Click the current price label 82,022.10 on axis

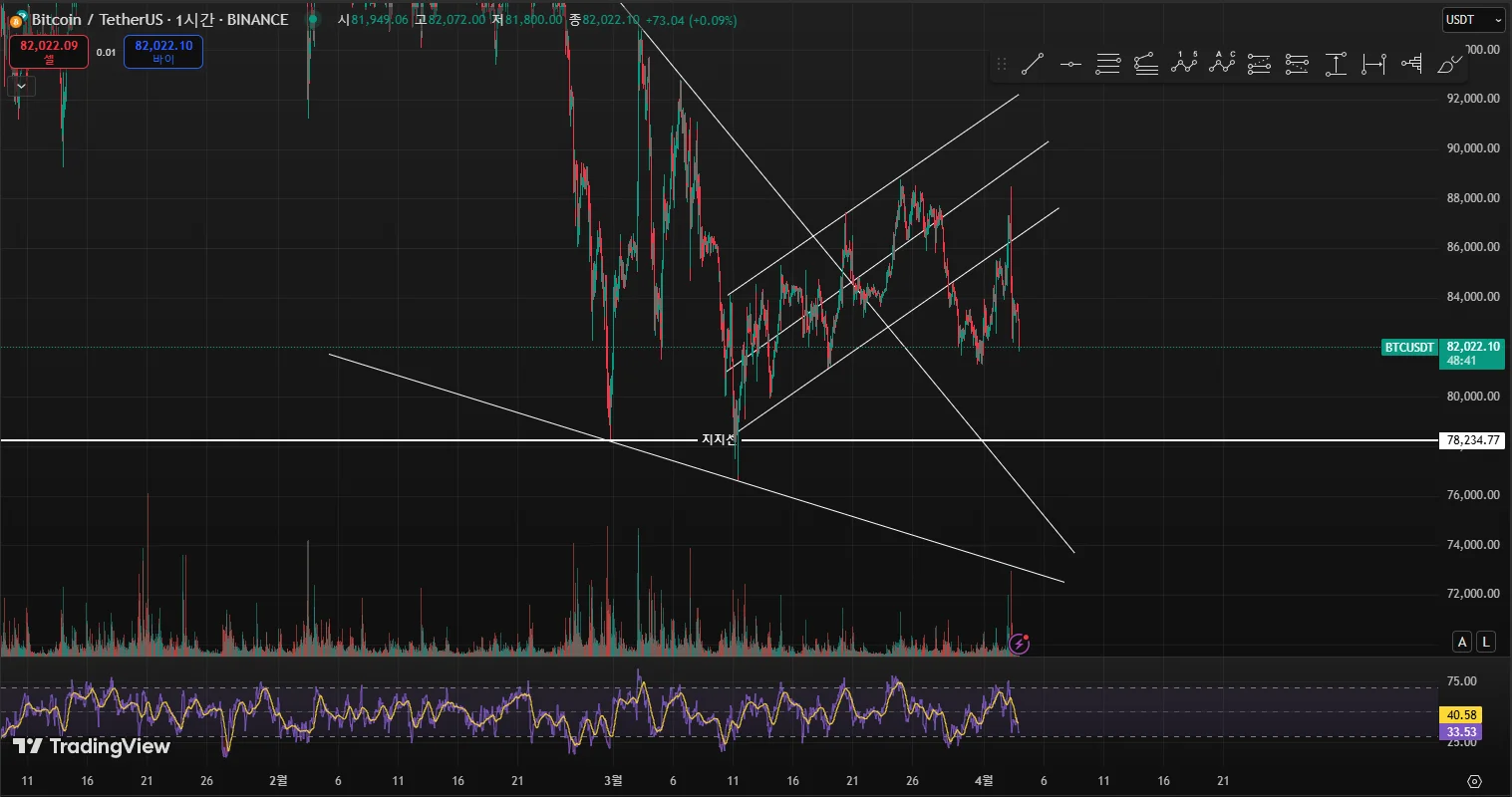coord(1472,347)
